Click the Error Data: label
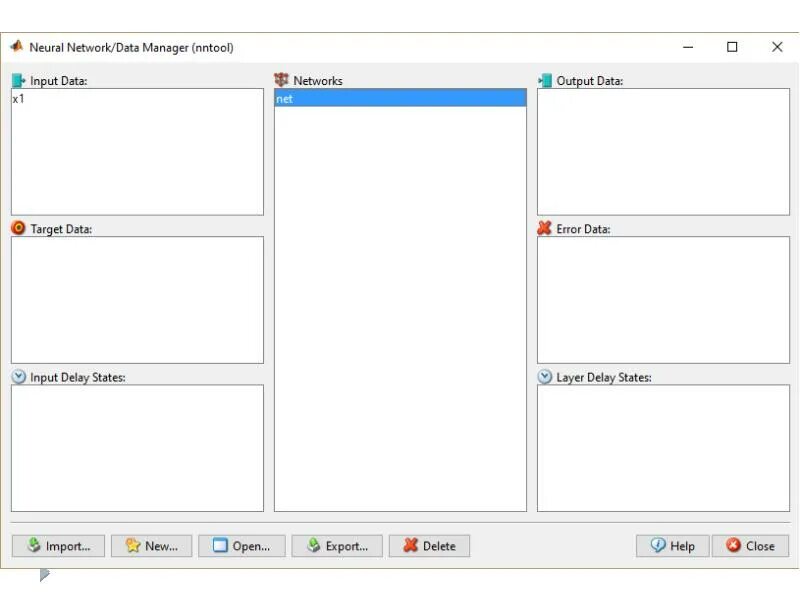Image resolution: width=800 pixels, height=600 pixels. (583, 229)
